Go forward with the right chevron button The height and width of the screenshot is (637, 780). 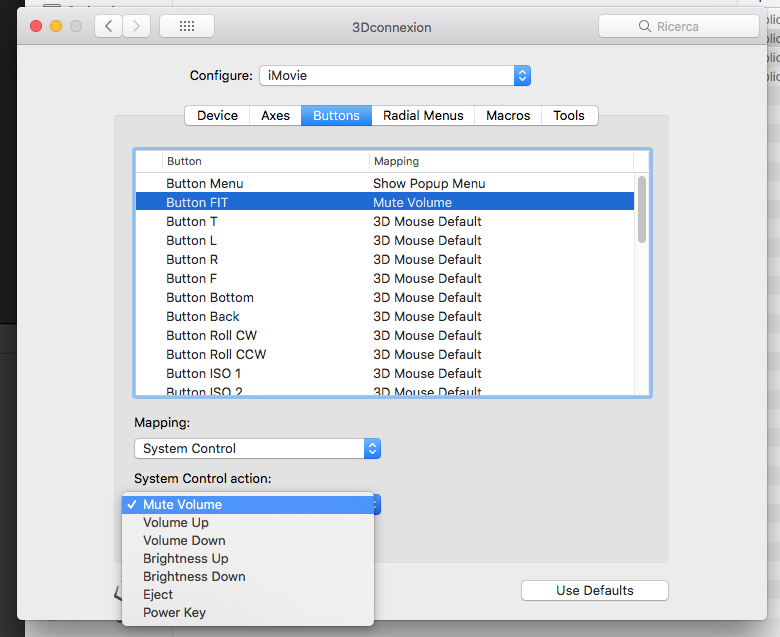[136, 26]
